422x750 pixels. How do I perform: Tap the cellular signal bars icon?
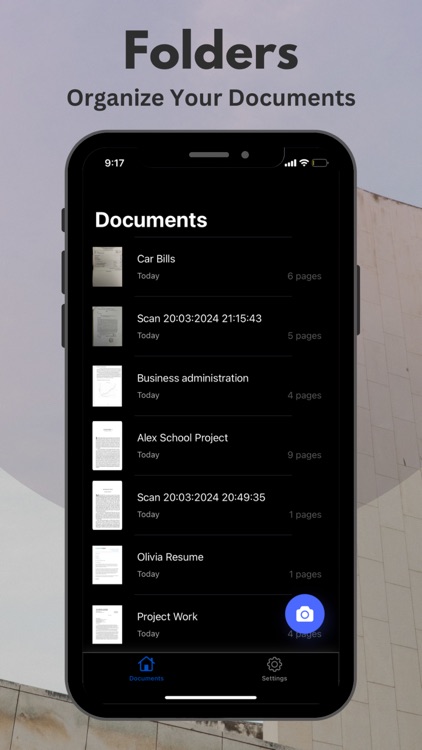pyautogui.click(x=290, y=163)
